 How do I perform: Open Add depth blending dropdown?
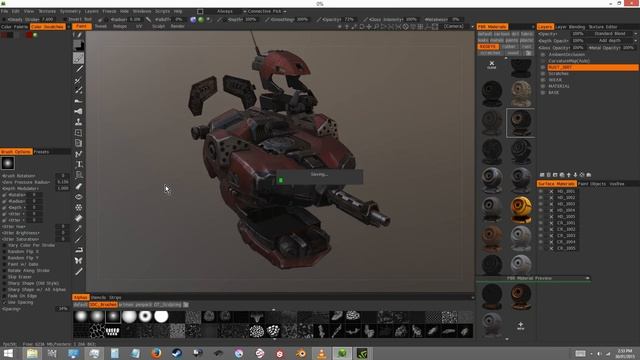point(613,40)
